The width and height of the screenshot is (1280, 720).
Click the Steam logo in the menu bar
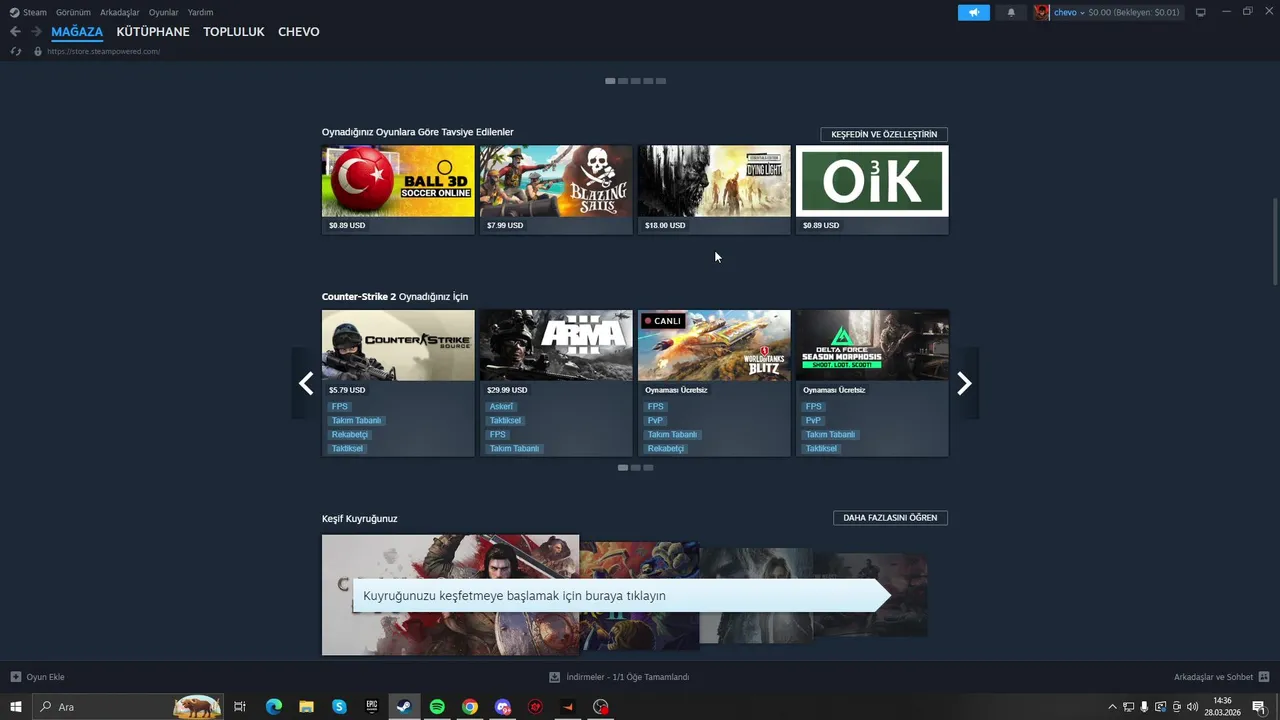pyautogui.click(x=14, y=12)
